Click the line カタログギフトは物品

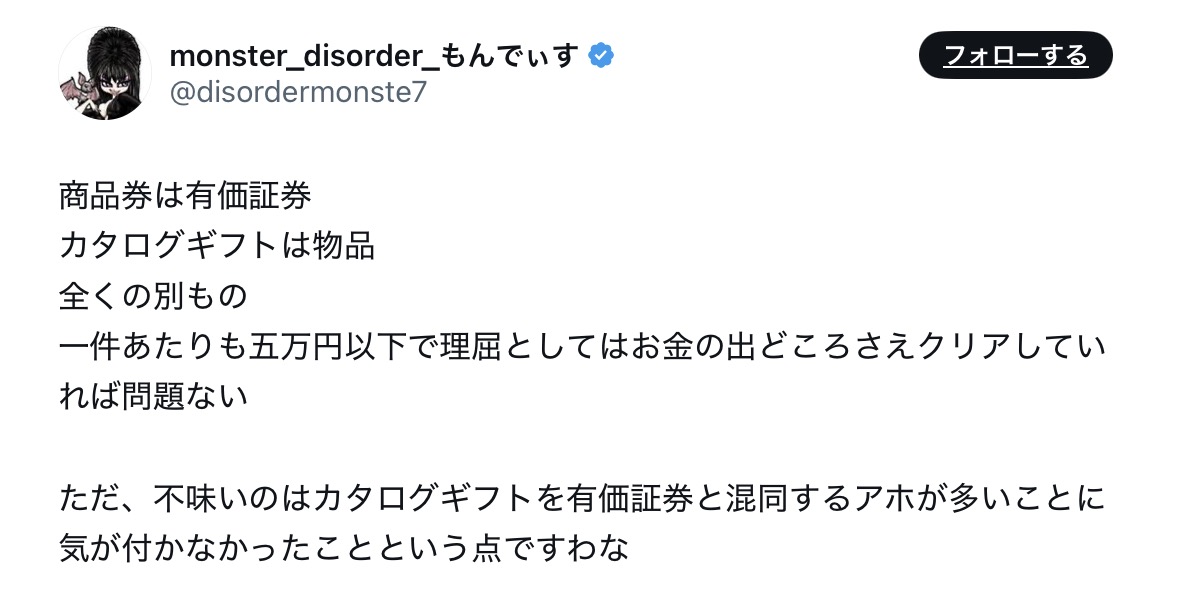pos(217,245)
